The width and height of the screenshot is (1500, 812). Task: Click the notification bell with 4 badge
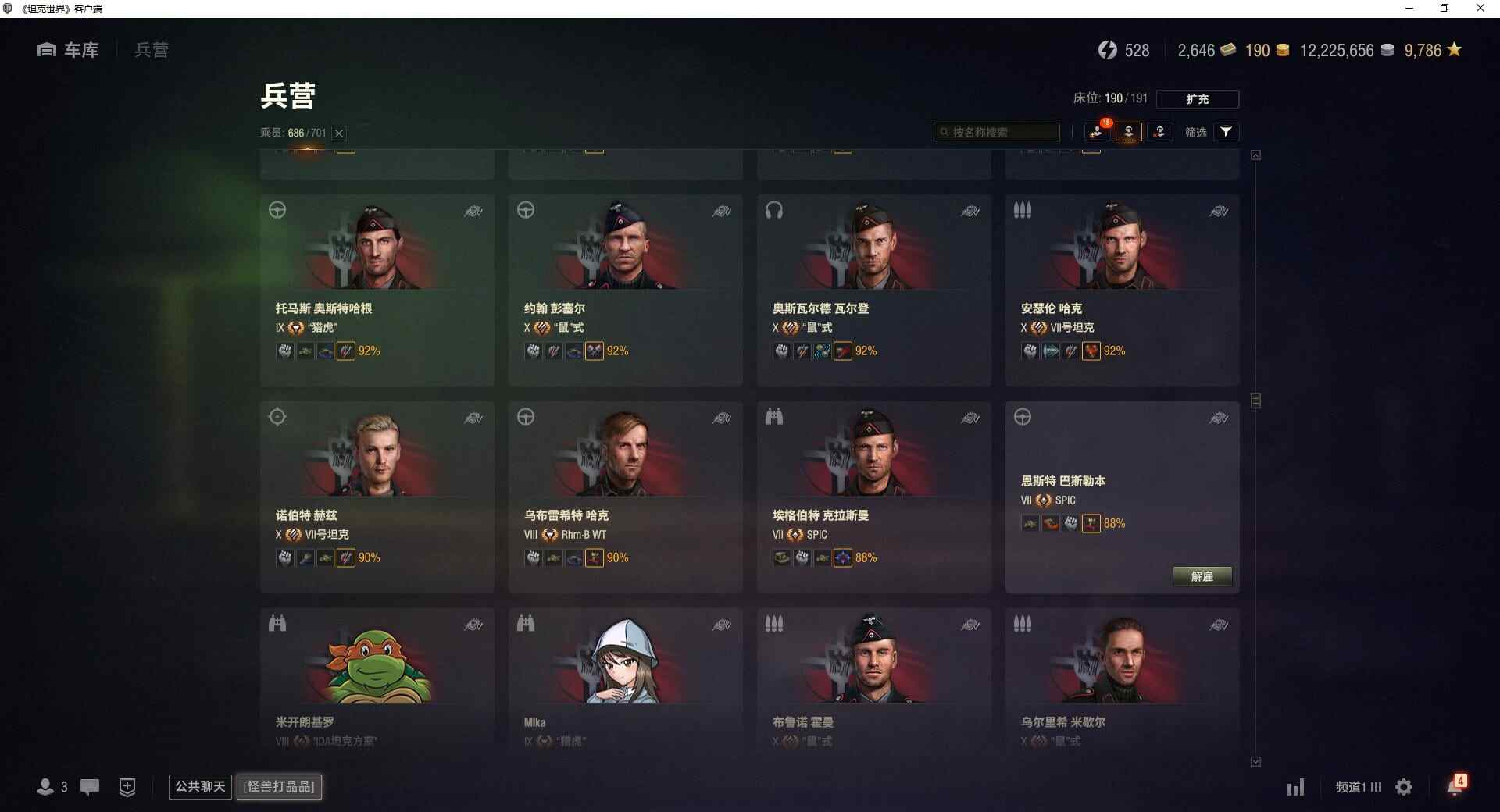pos(1456,785)
